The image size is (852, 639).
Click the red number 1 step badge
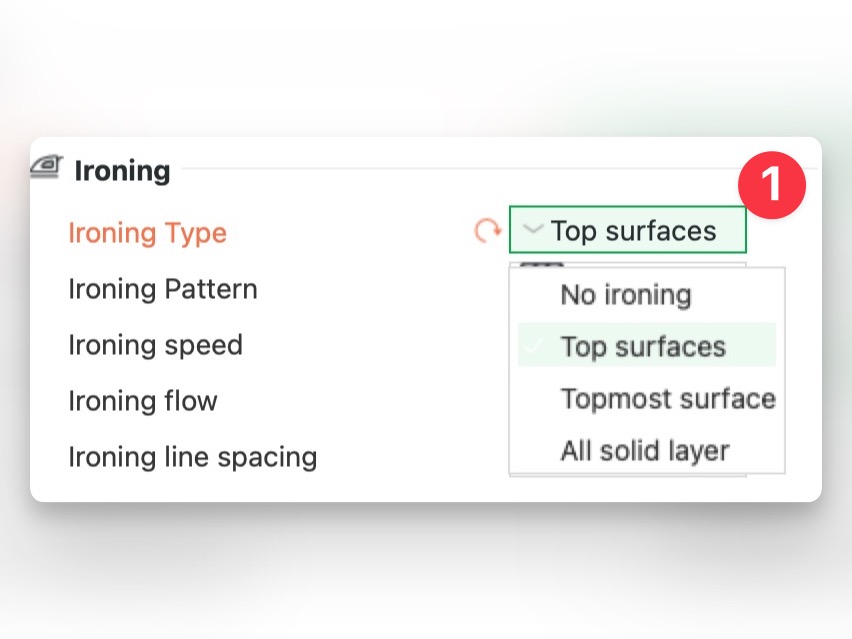click(772, 185)
